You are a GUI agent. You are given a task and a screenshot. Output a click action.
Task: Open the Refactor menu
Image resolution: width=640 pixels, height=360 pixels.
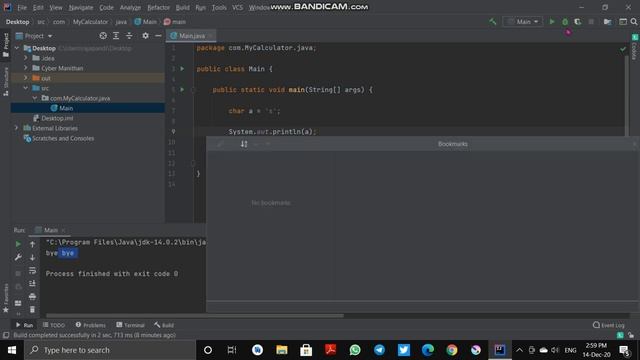158,7
